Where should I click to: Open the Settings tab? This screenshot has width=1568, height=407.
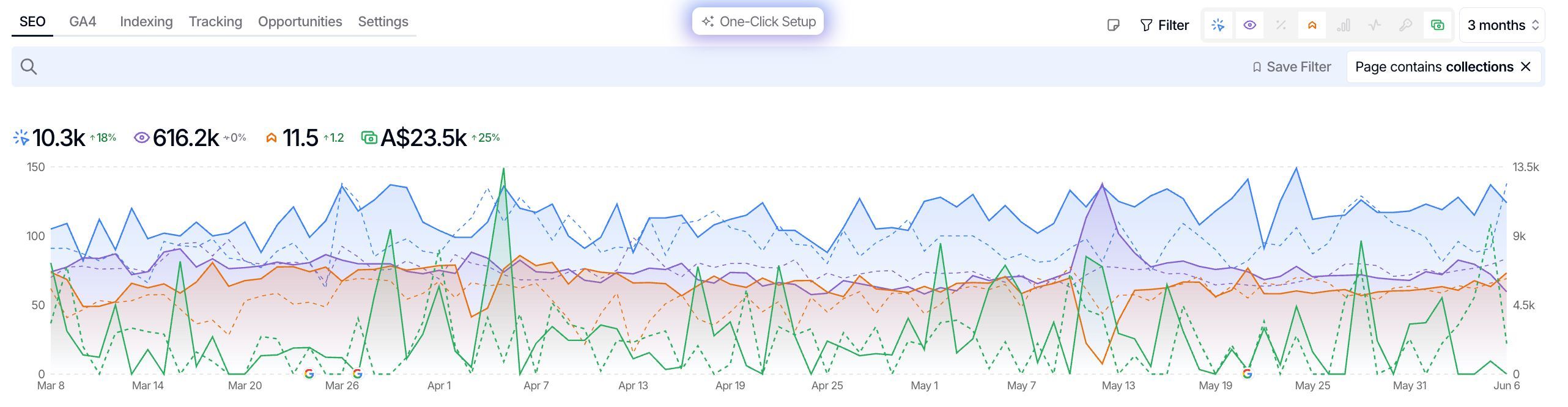point(383,22)
